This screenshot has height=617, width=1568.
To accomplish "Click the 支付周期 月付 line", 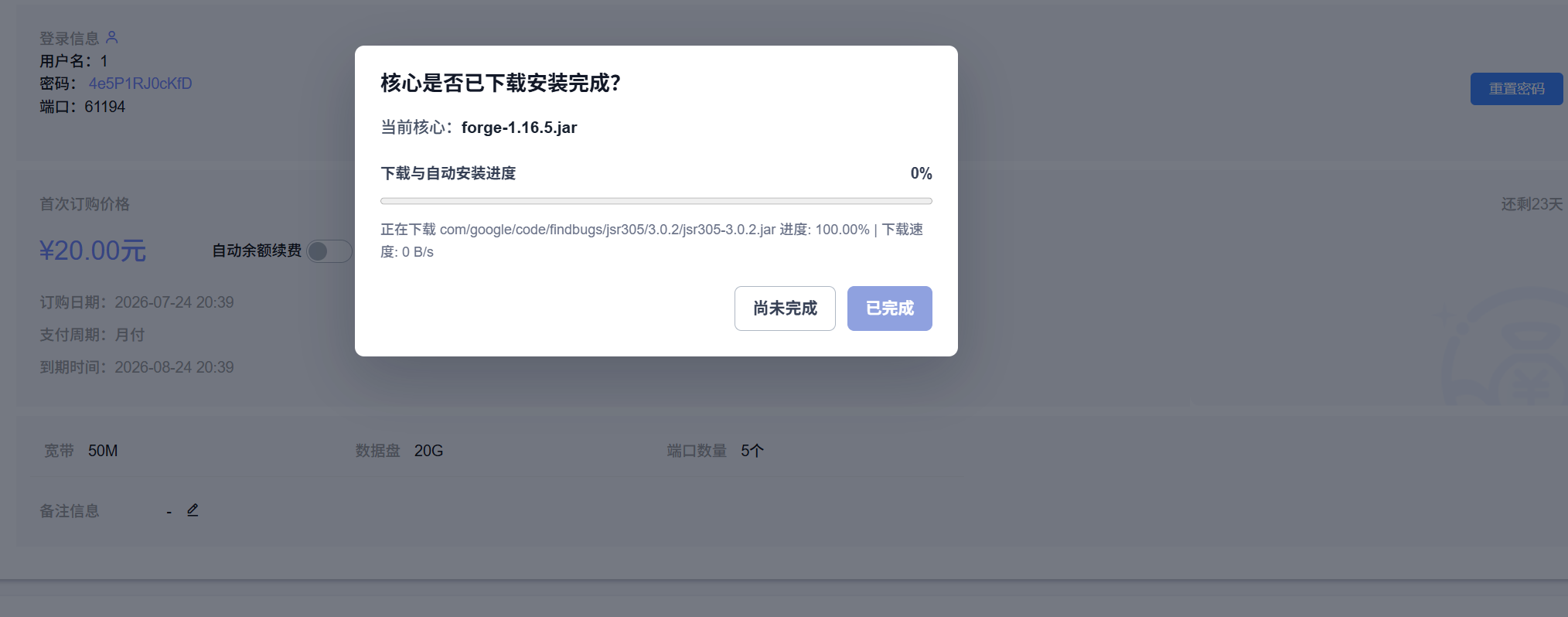I will click(x=92, y=335).
